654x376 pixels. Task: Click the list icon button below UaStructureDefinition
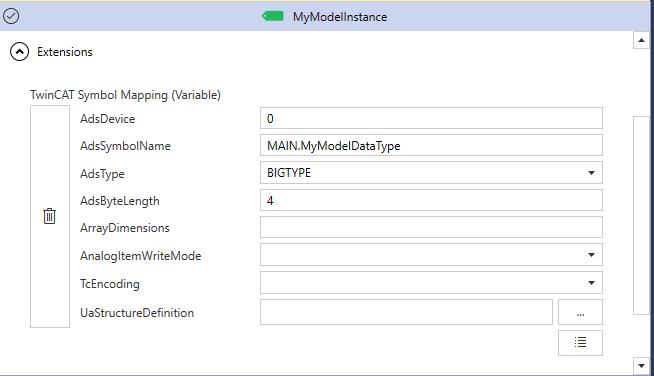[x=580, y=343]
